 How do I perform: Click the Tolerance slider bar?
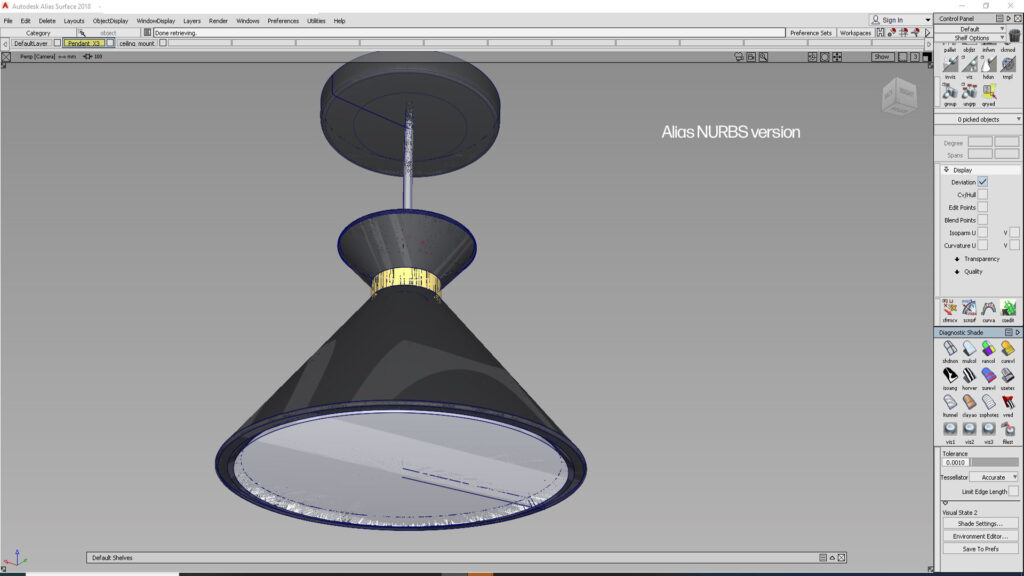pyautogui.click(x=995, y=462)
